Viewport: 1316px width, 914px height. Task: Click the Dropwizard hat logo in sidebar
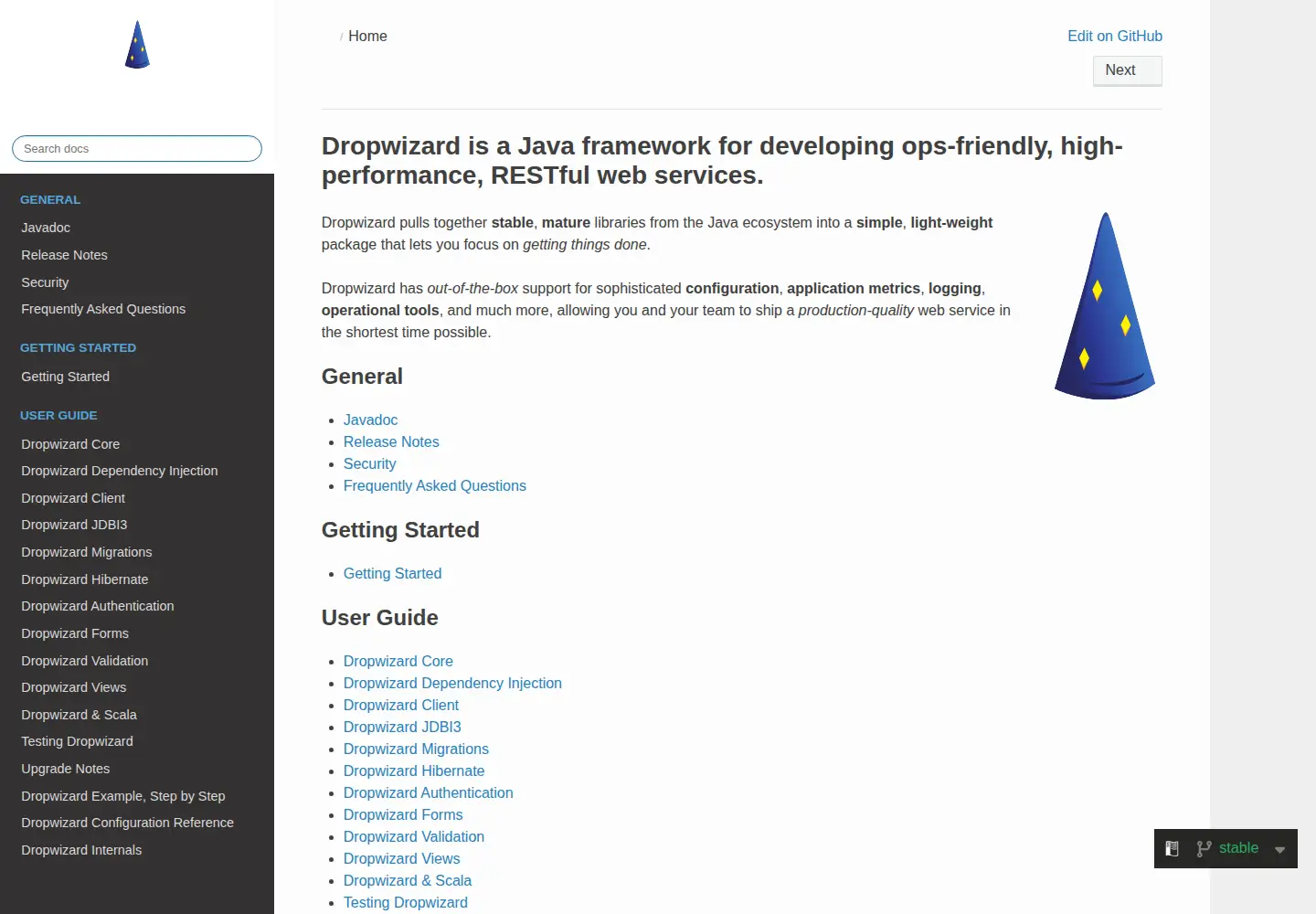click(137, 45)
